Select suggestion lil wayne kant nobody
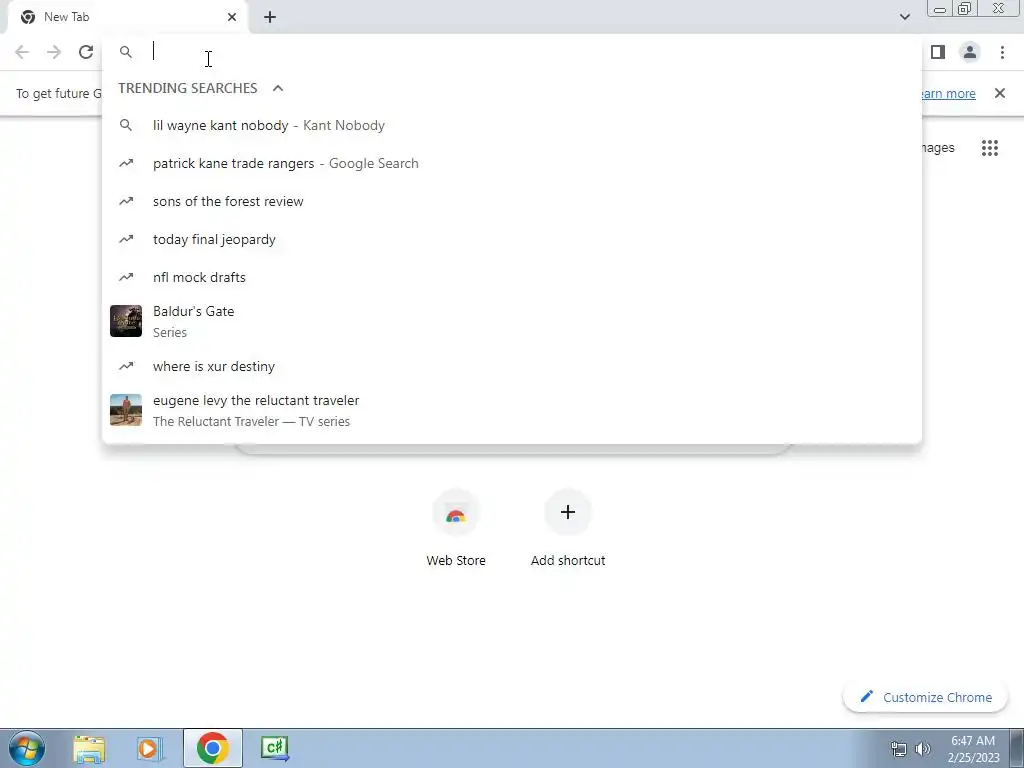The height and width of the screenshot is (768, 1024). coord(512,125)
